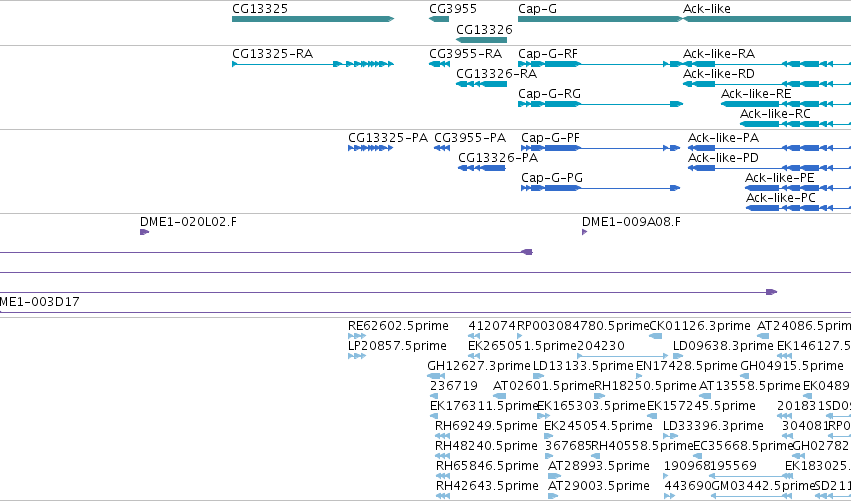Viewport: 851px width, 501px height.
Task: Click the LD13133.5prime EST label
Action: point(583,366)
